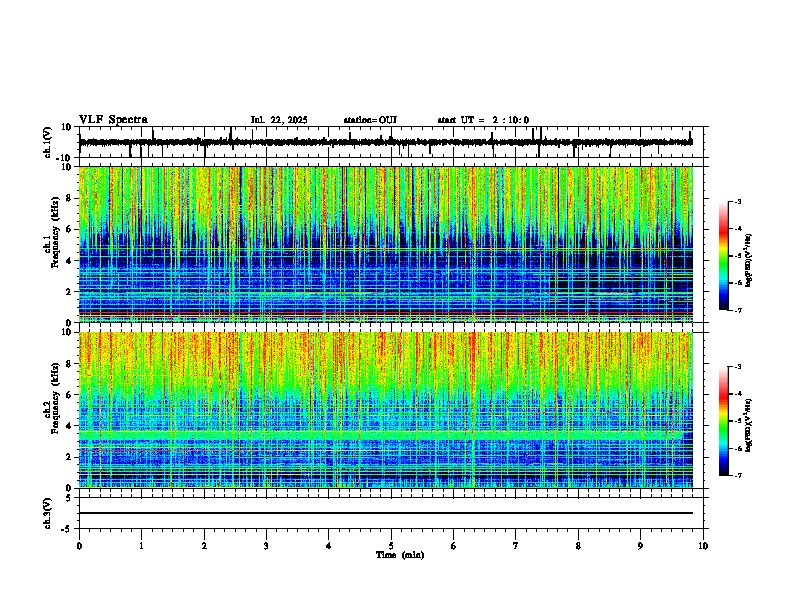Viewport: 792px width, 612px height.
Task: Click the "5" tick label on time axis
Action: [391, 546]
